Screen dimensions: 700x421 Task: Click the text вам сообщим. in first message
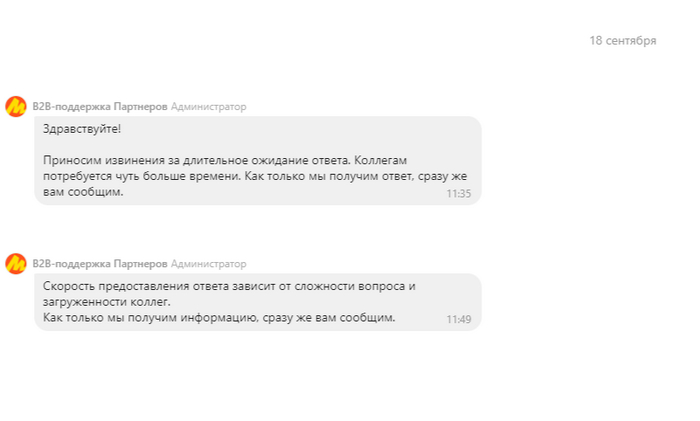point(83,192)
